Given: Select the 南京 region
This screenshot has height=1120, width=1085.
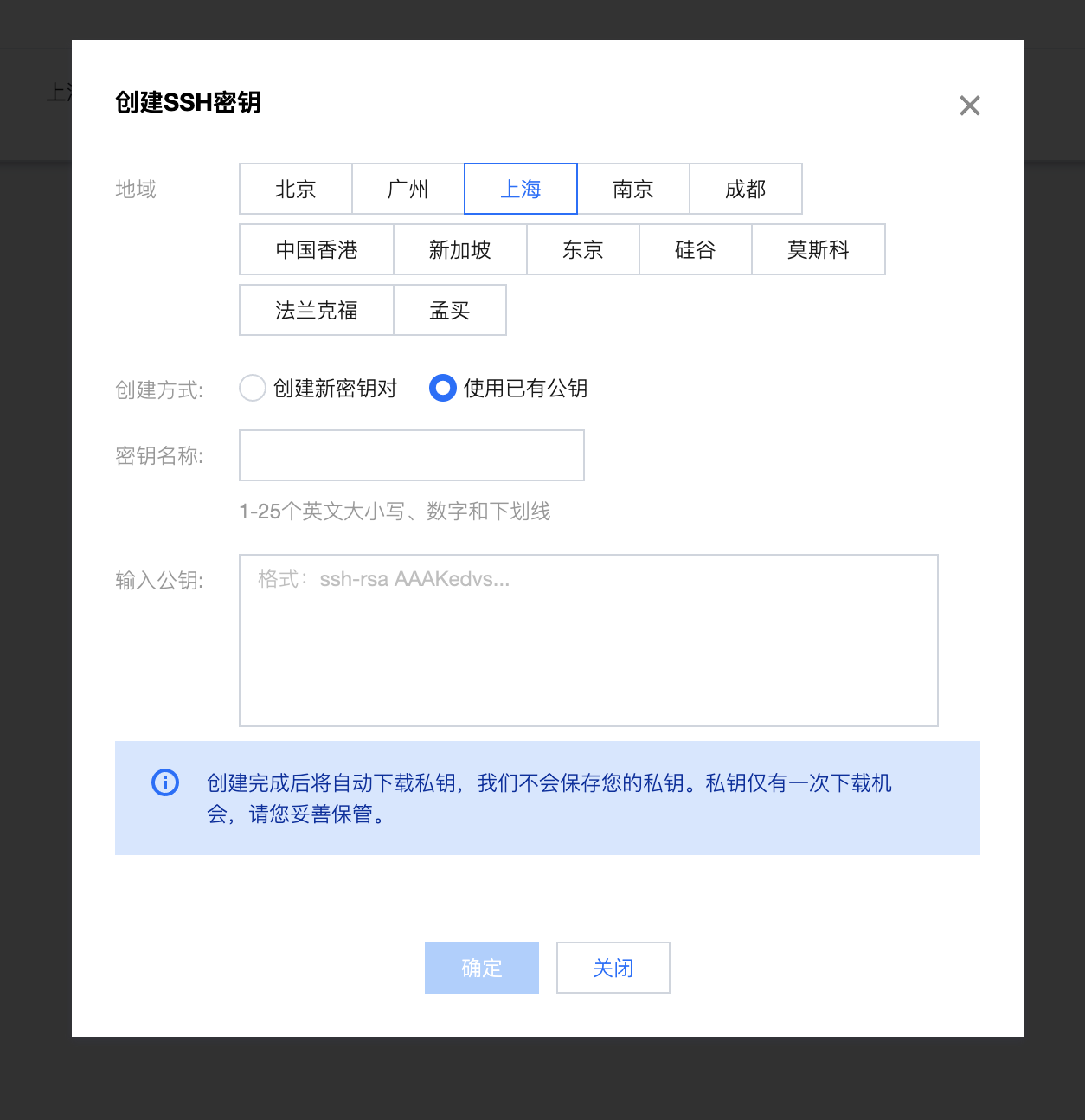Looking at the screenshot, I should [632, 189].
